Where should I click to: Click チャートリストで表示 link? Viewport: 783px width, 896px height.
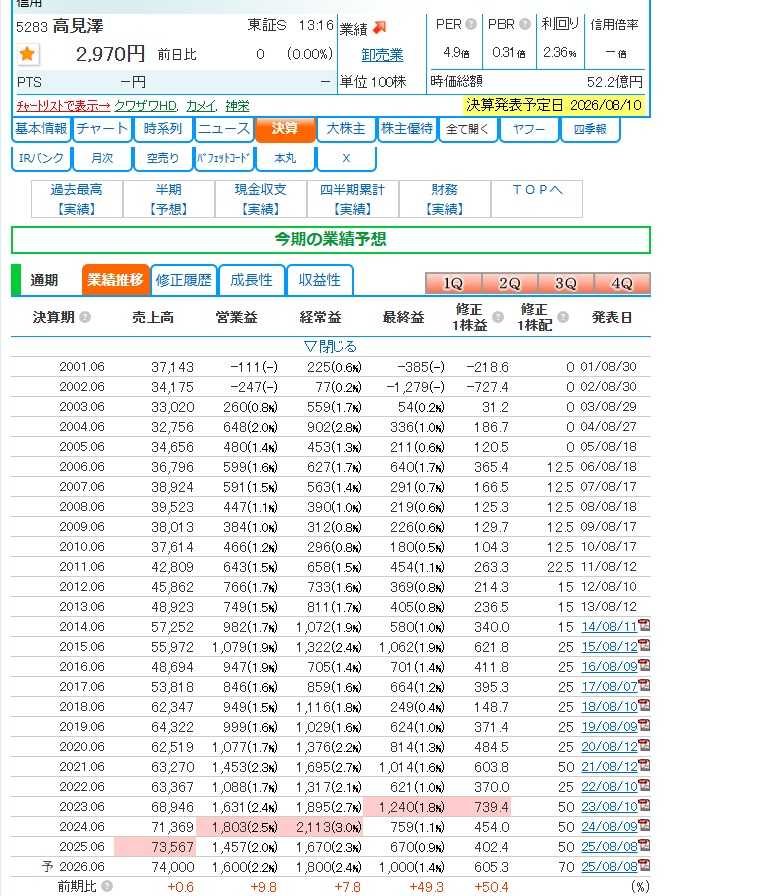(x=63, y=106)
